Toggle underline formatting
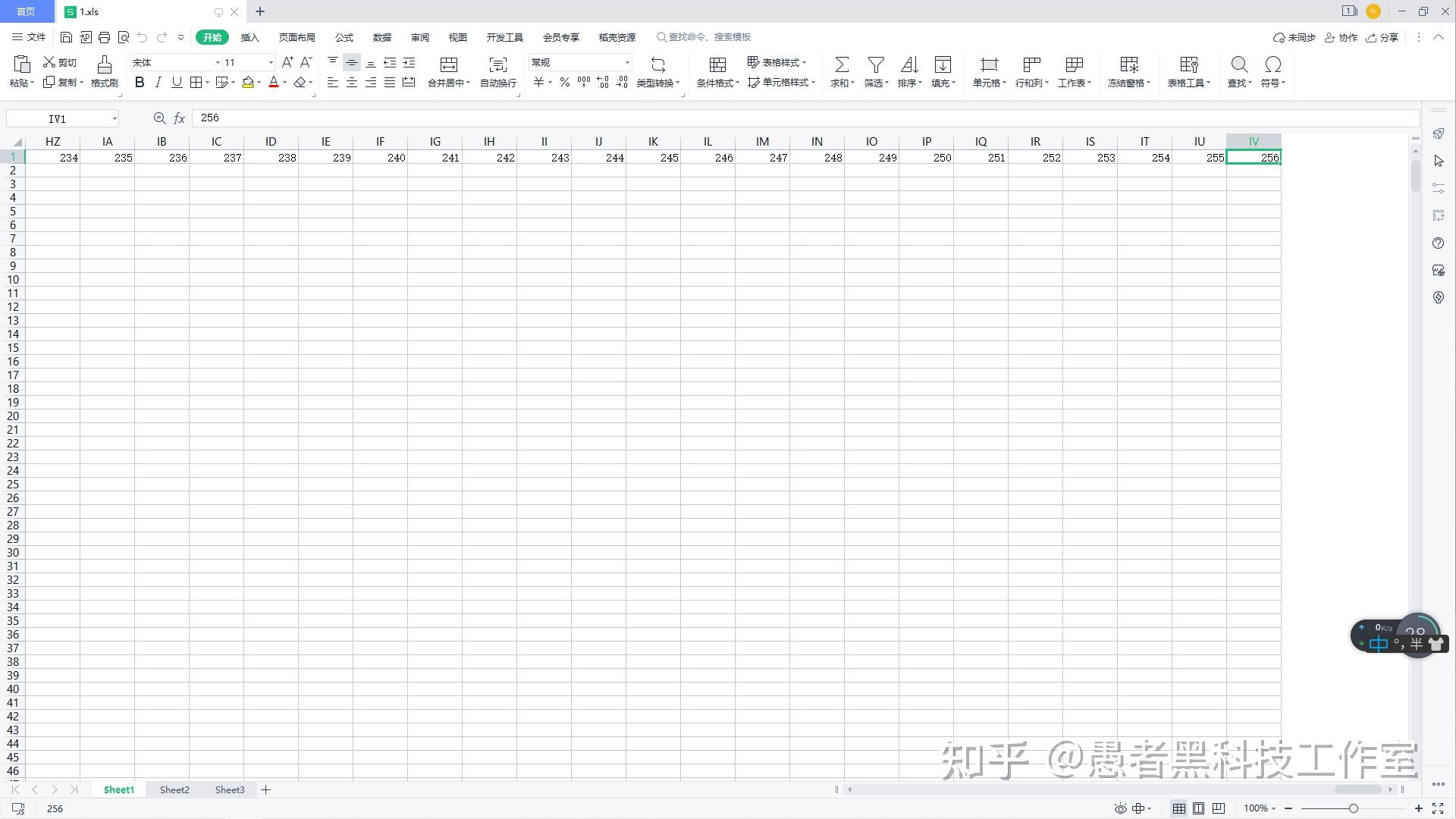The image size is (1456, 819). click(176, 82)
